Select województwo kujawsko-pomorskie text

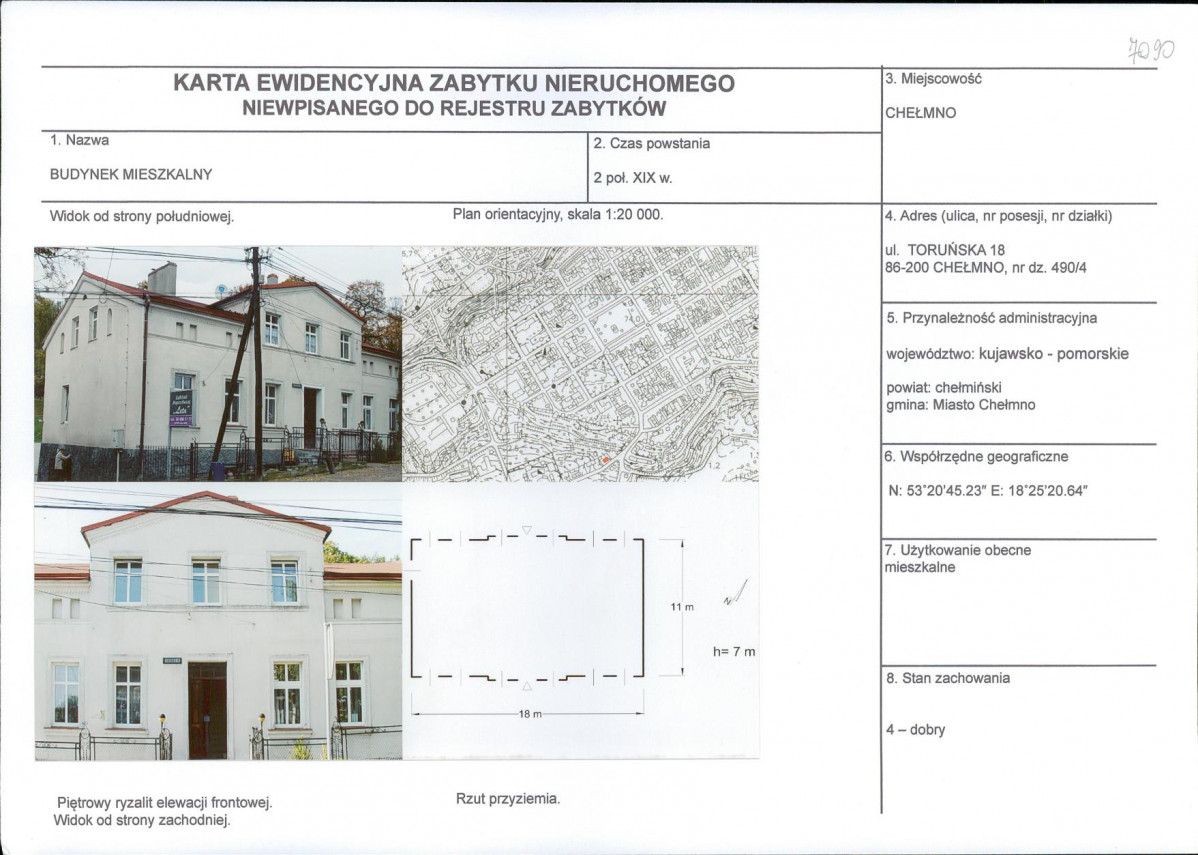coord(1008,353)
